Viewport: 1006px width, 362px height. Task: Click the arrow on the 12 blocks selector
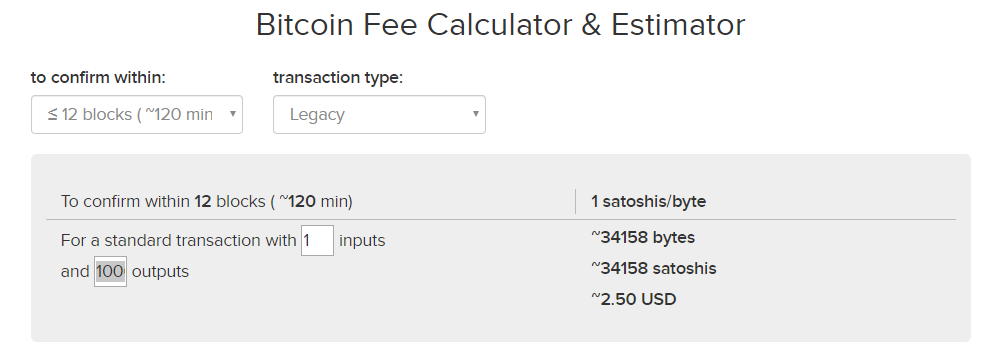coord(232,114)
